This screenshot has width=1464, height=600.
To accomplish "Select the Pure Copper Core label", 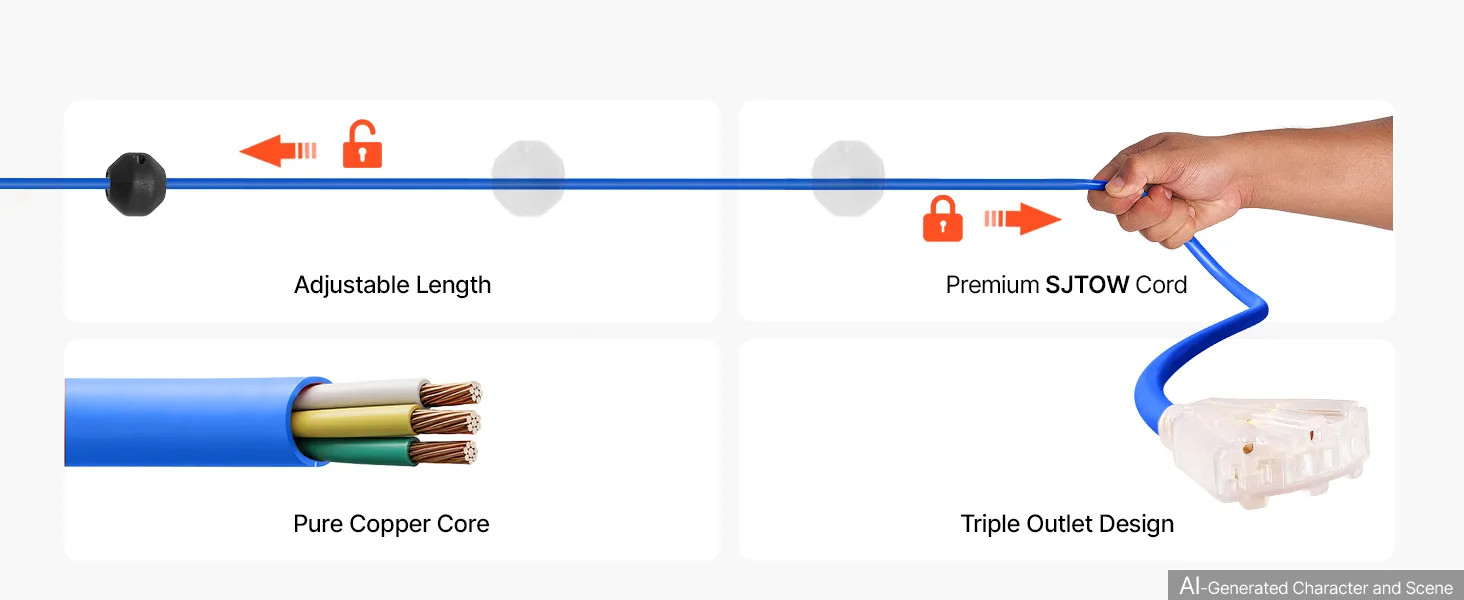I will click(391, 524).
